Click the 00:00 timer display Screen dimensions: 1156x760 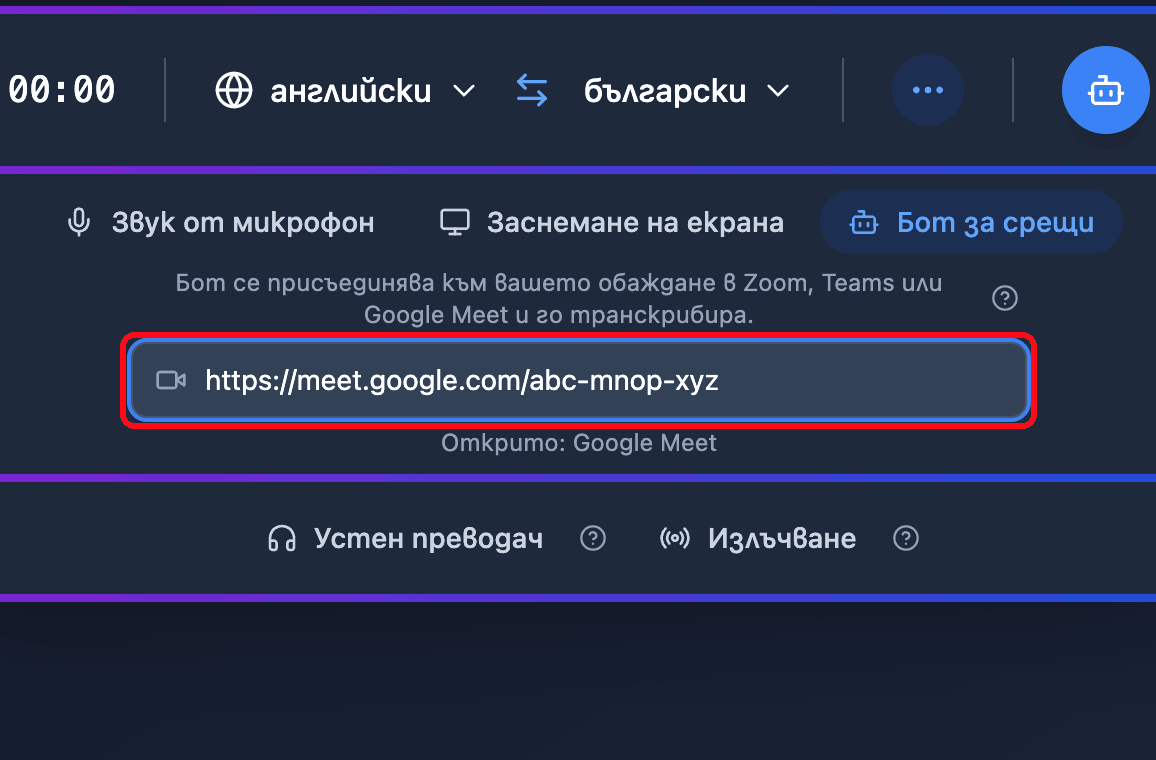click(61, 90)
